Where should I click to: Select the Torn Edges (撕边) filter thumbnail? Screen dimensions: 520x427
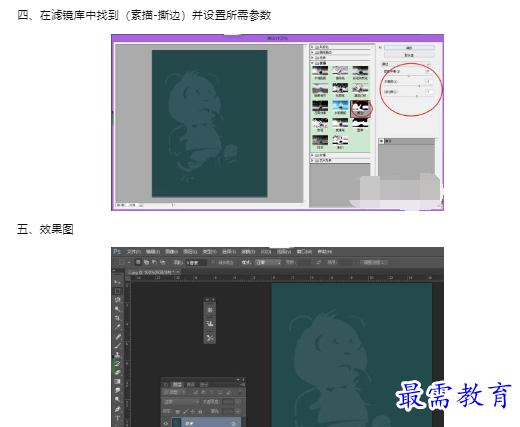pos(360,108)
